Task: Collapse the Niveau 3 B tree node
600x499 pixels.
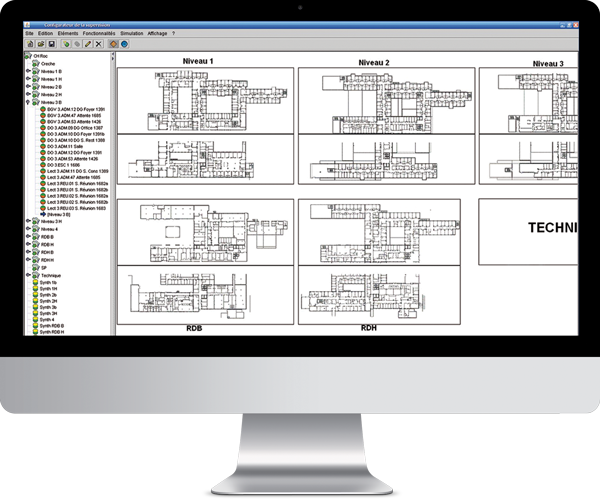Action: tap(28, 102)
